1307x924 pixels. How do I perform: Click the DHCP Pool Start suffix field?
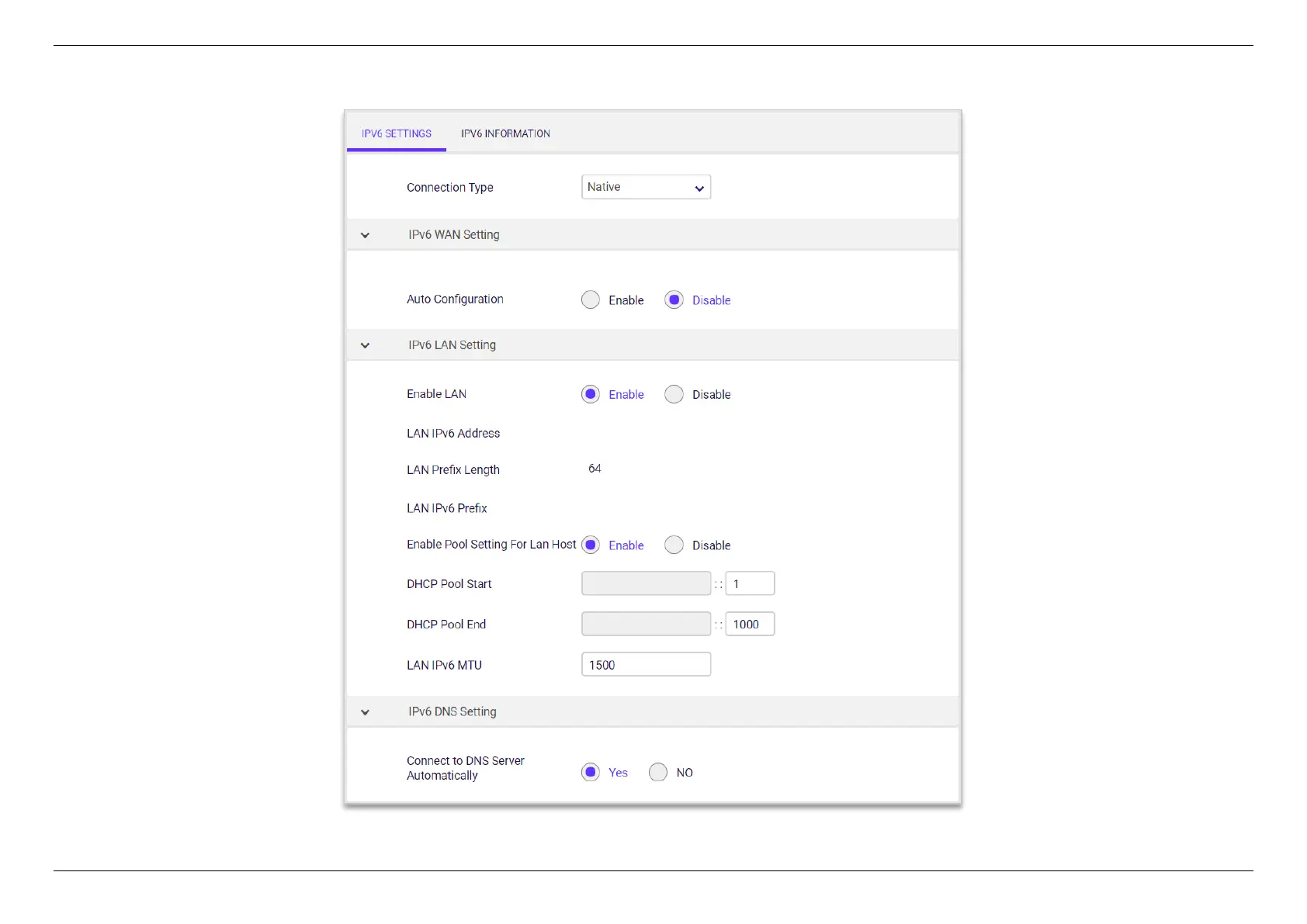tap(750, 583)
